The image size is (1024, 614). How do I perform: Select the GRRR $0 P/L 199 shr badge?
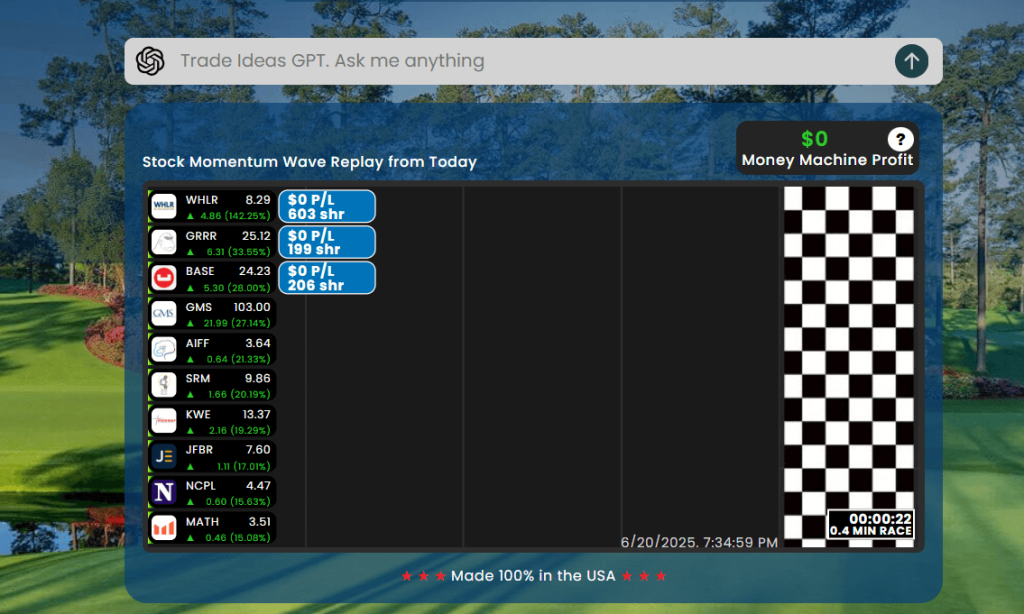pos(327,242)
